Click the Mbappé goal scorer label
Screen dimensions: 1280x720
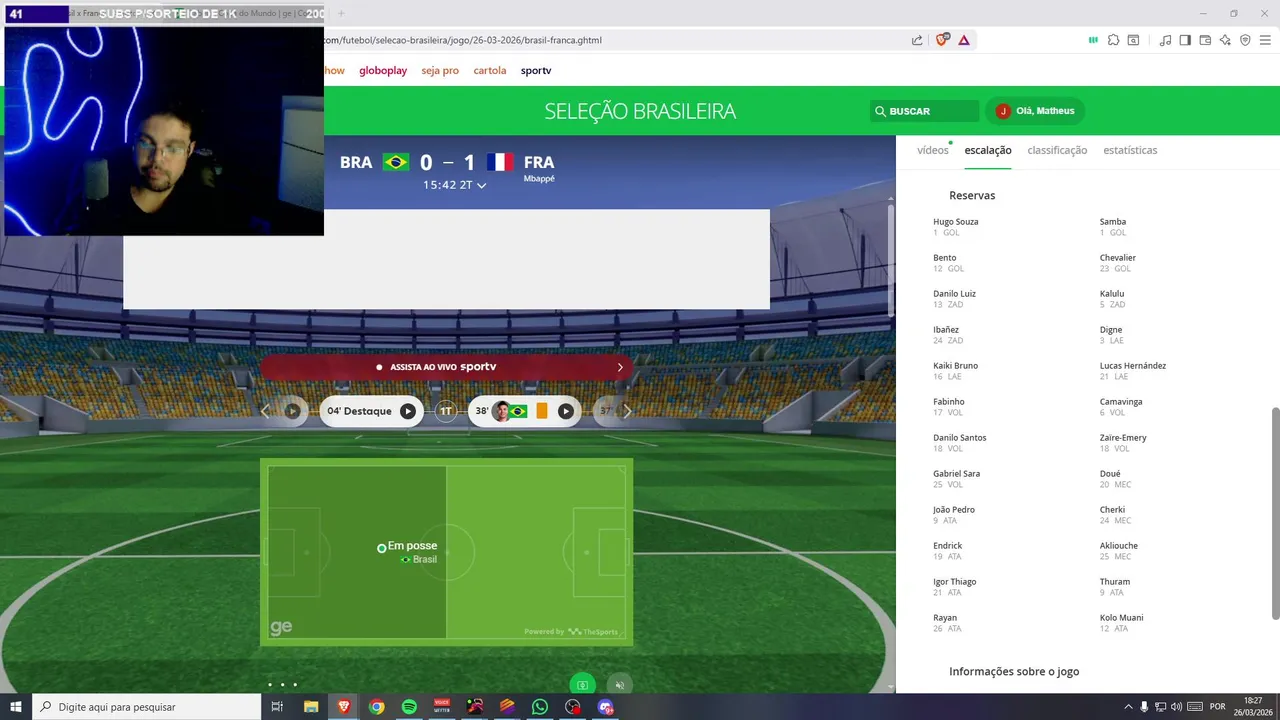tap(539, 179)
